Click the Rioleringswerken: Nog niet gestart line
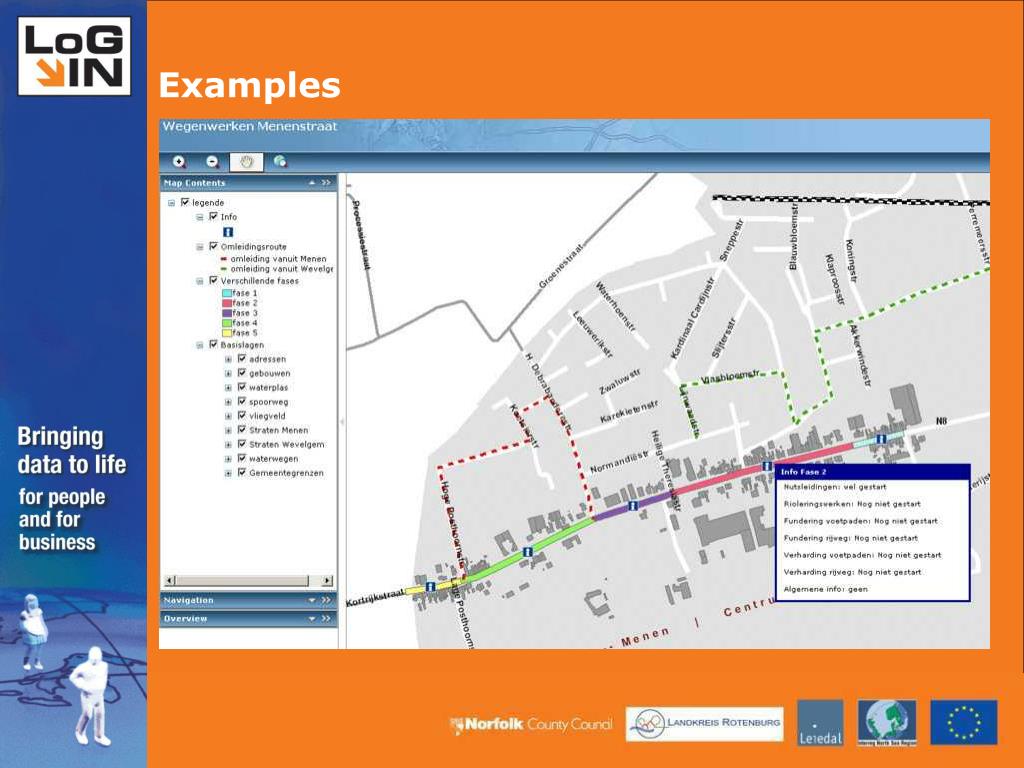This screenshot has width=1024, height=768. click(x=852, y=504)
